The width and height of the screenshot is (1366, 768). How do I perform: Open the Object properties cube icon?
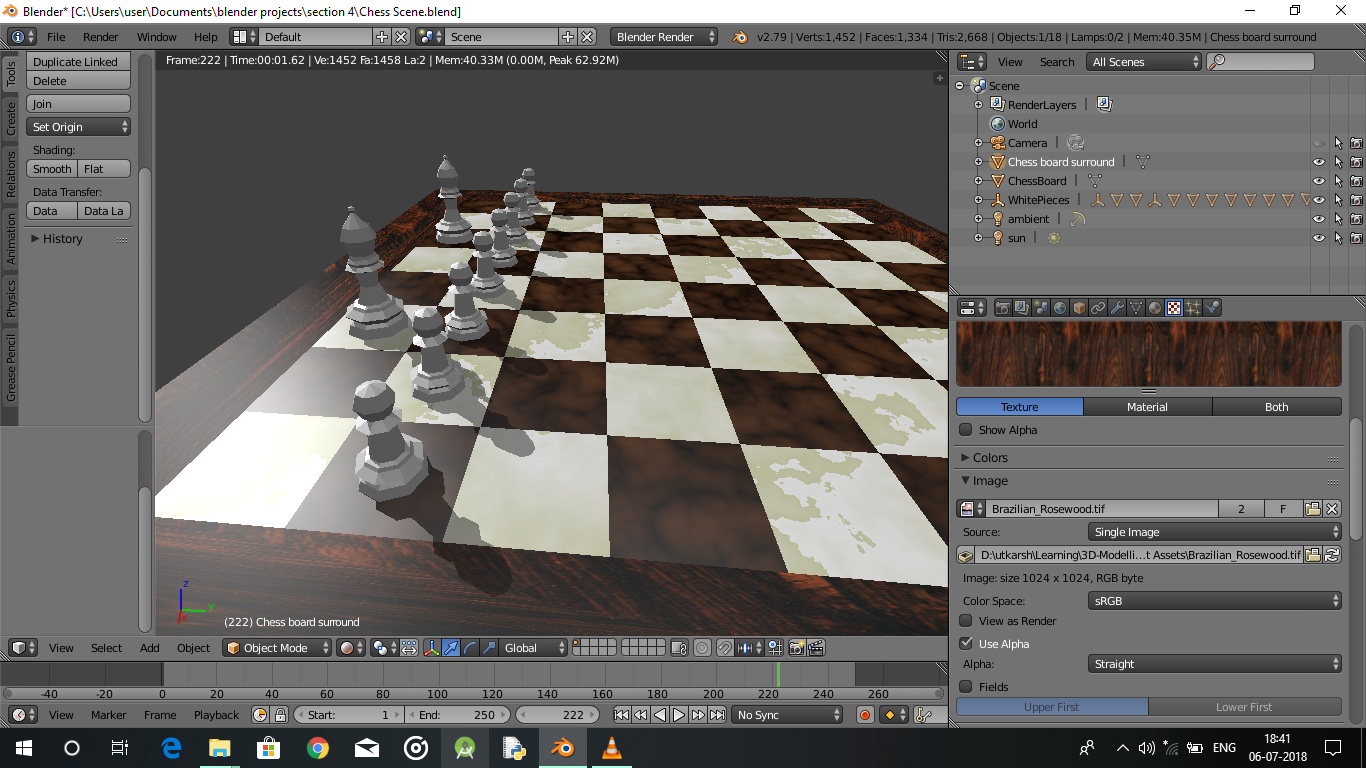pyautogui.click(x=1079, y=308)
